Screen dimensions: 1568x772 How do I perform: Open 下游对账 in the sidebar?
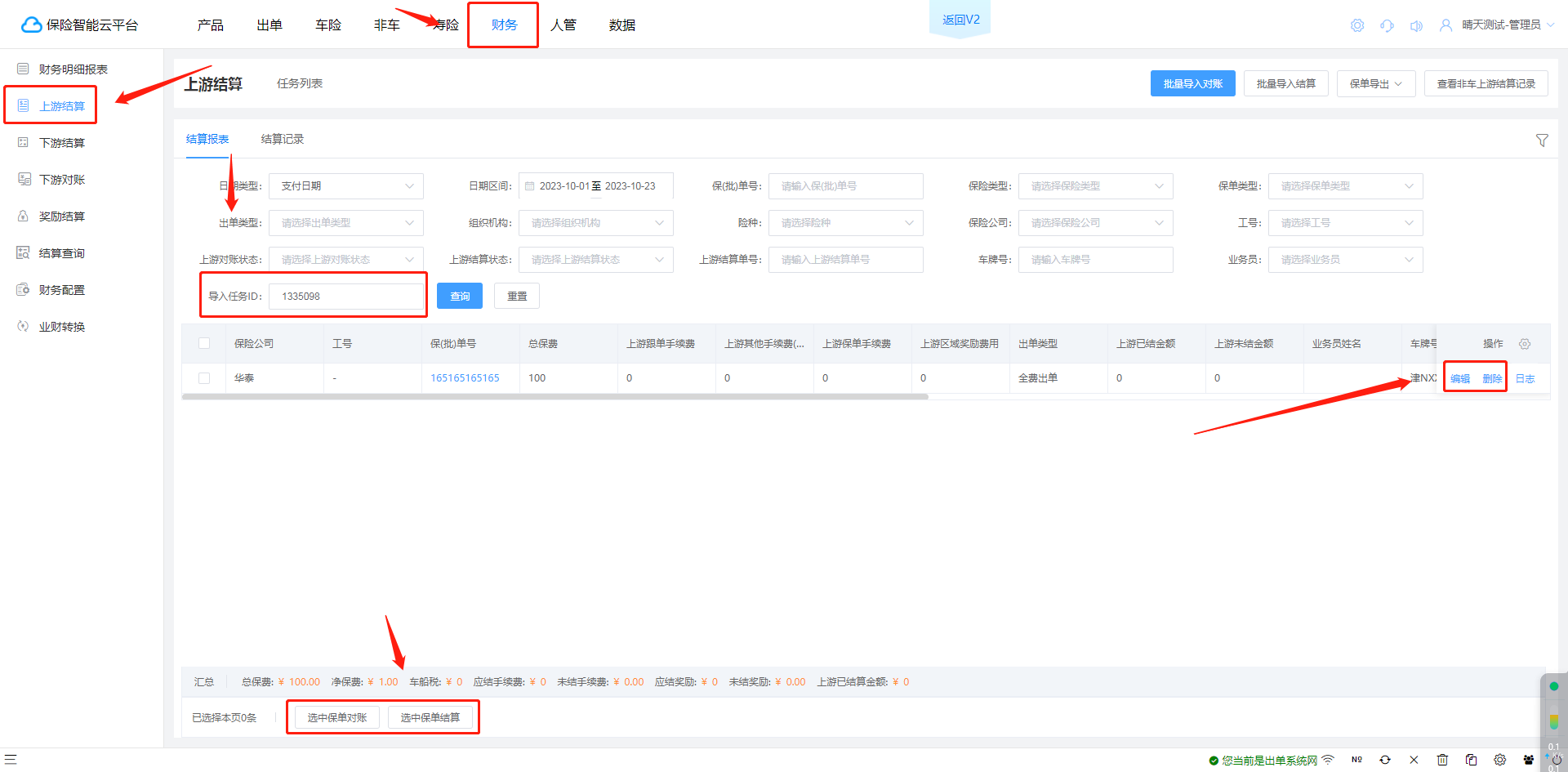(61, 180)
